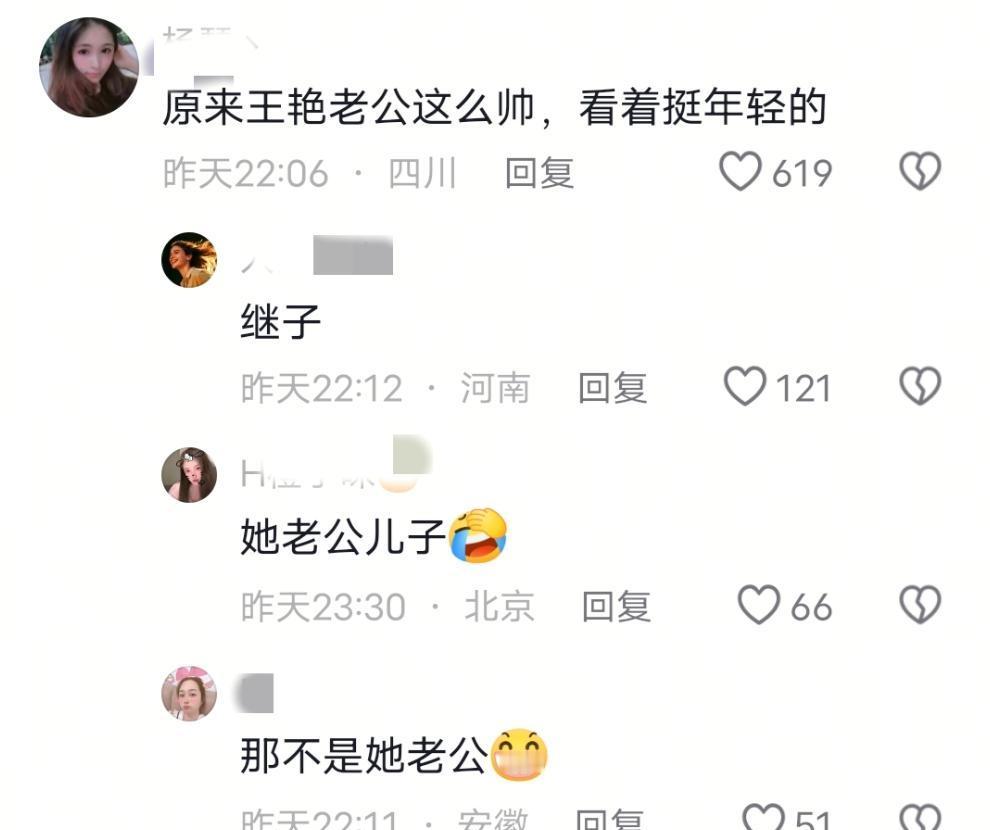Tap broken heart on 继子 reply

pyautogui.click(x=920, y=386)
